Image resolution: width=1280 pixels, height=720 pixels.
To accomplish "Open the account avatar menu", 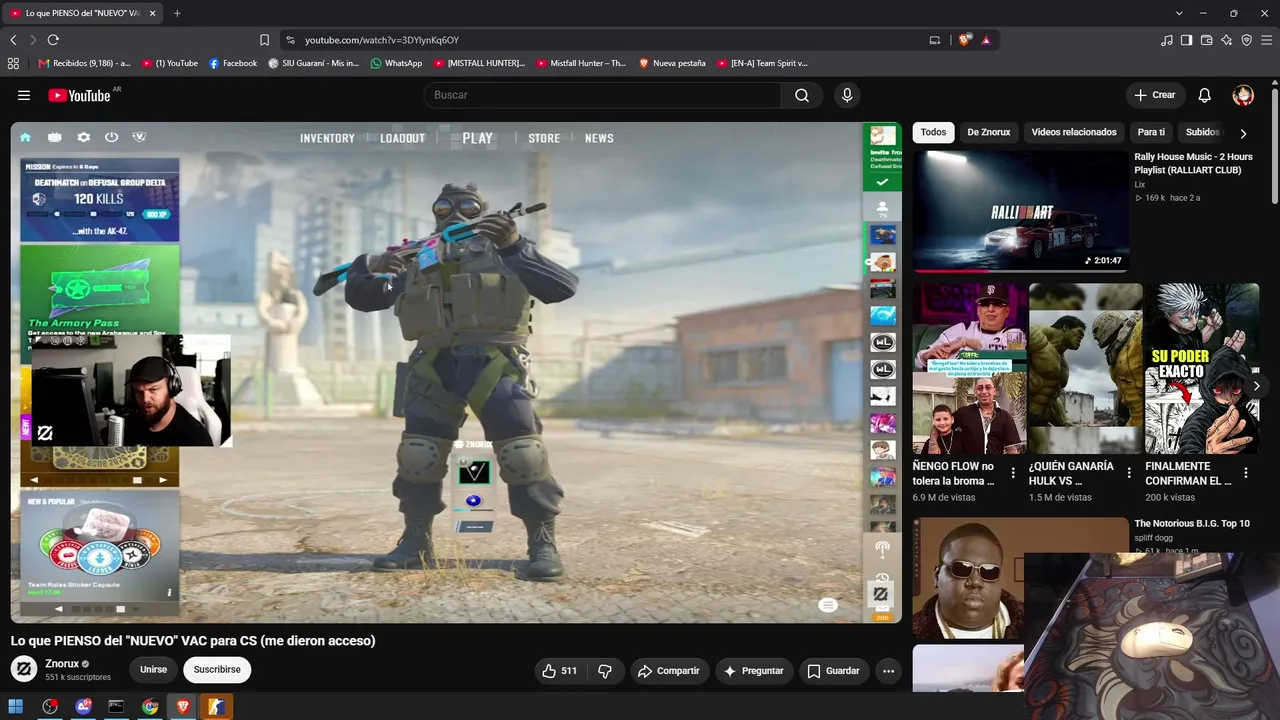I will coord(1243,95).
